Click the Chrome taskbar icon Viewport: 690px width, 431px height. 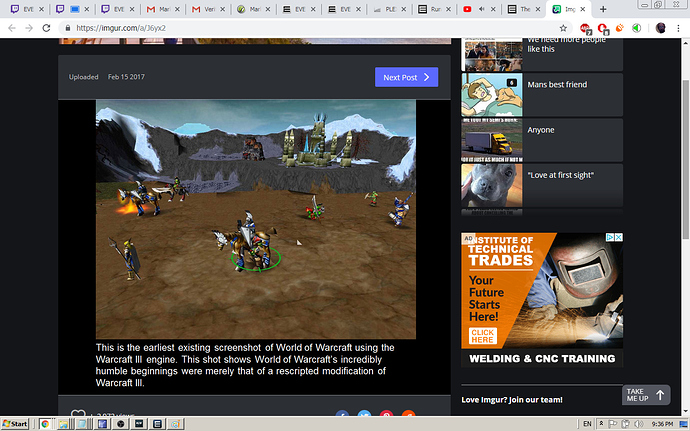45,424
